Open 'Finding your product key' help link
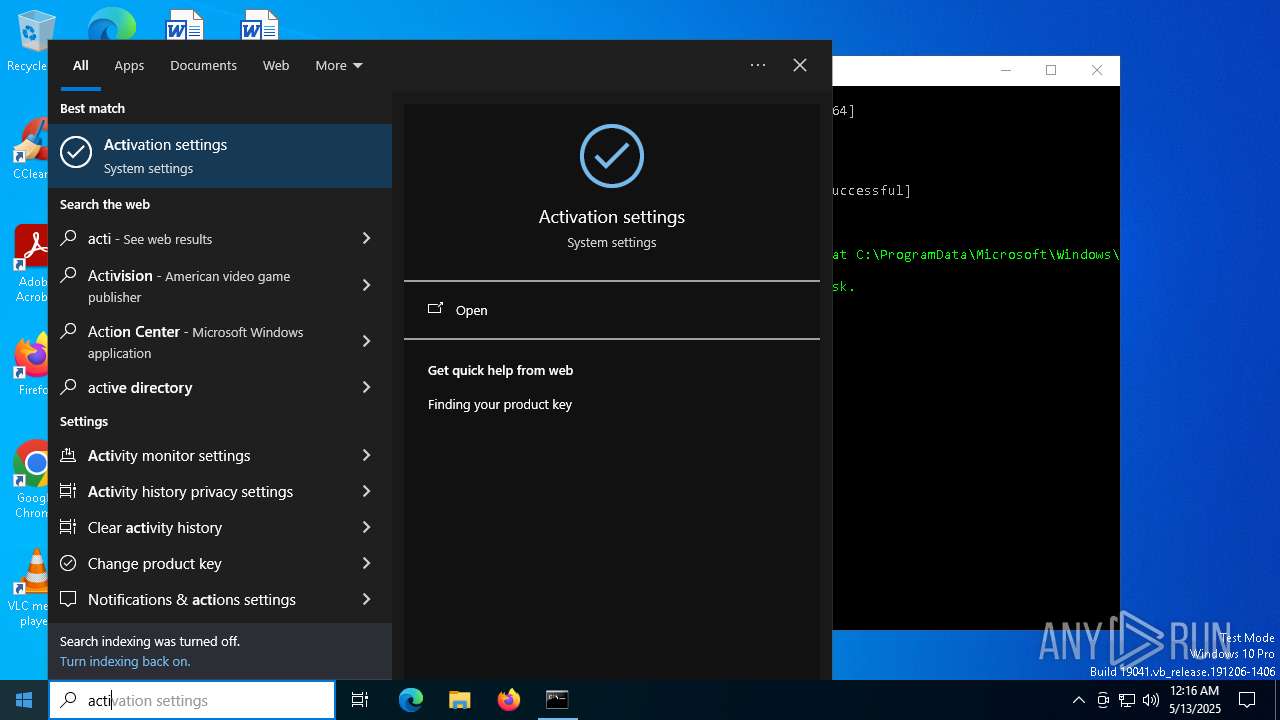1280x720 pixels. click(x=500, y=404)
